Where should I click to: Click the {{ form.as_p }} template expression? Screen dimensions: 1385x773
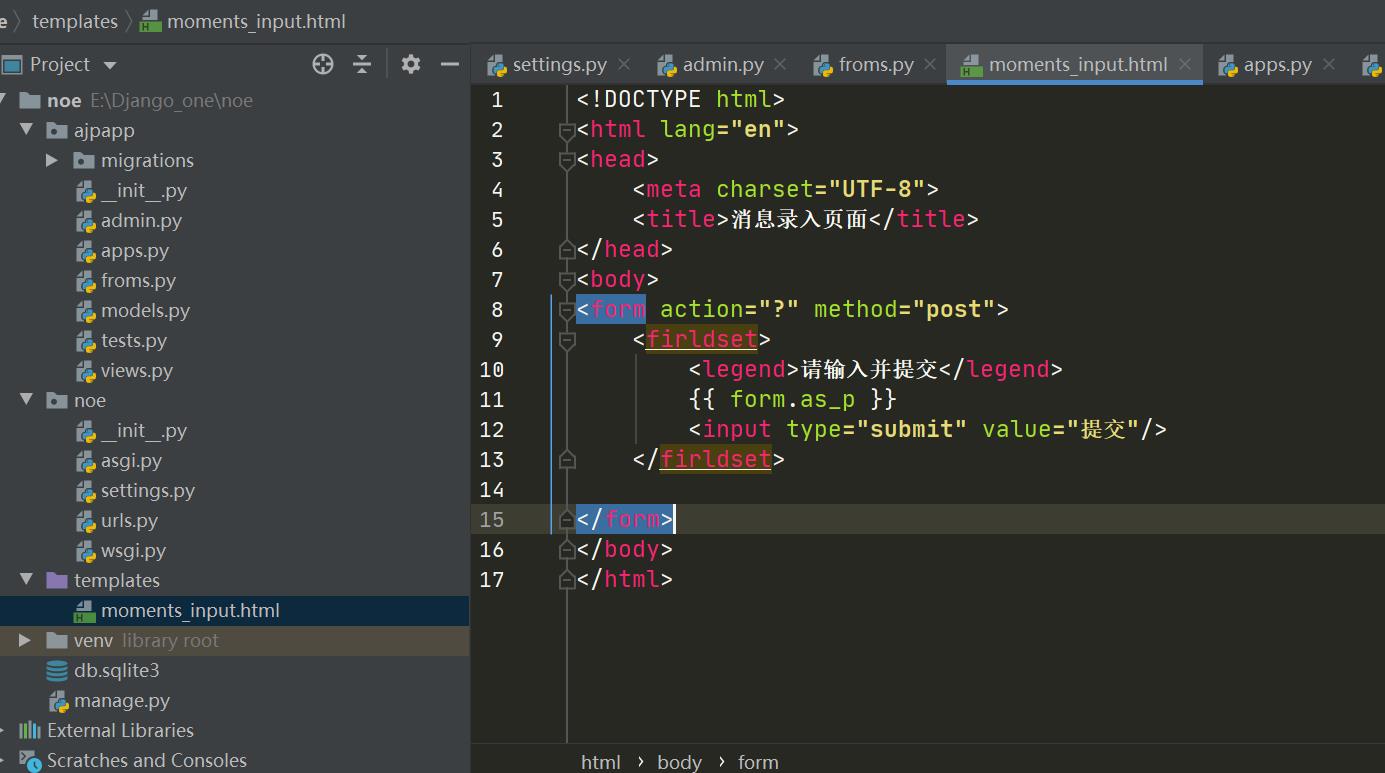[792, 399]
